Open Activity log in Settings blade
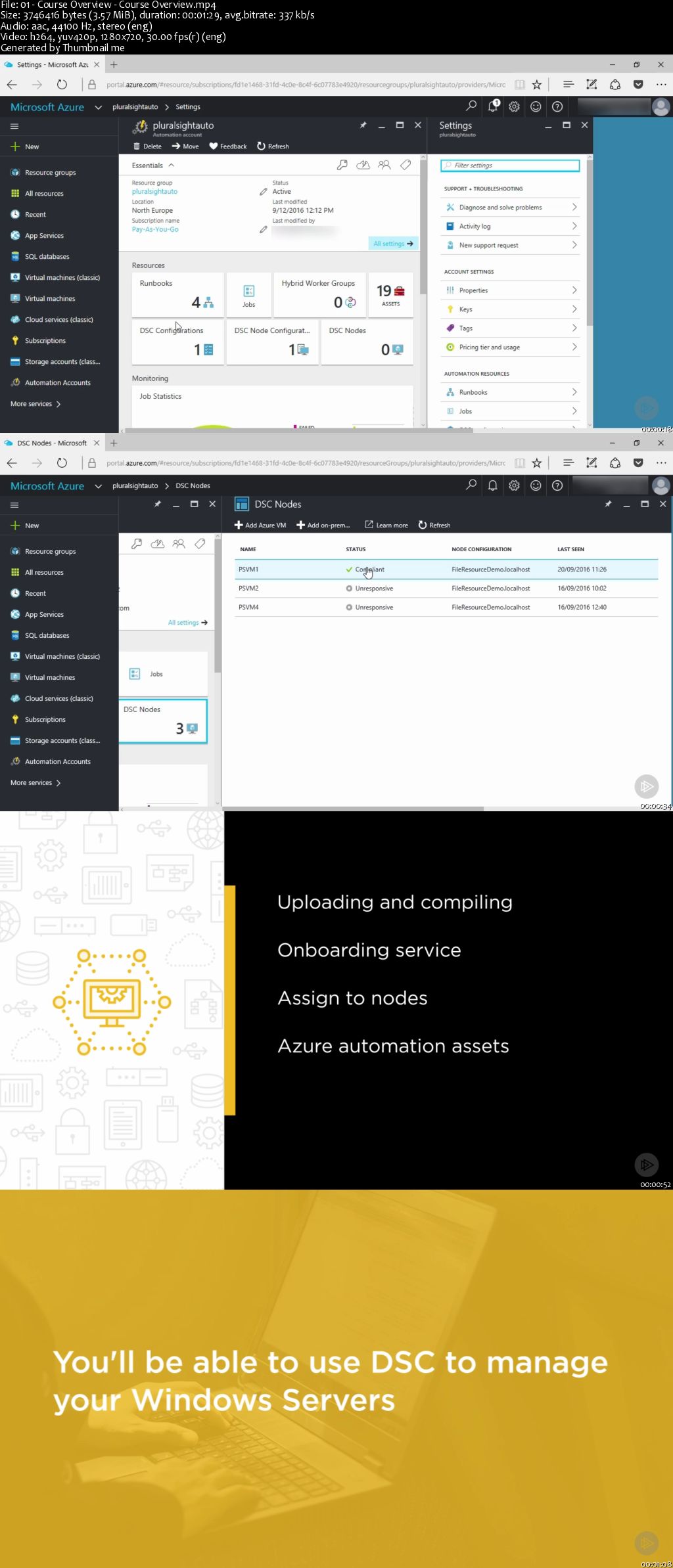The width and height of the screenshot is (673, 1568). tap(511, 226)
